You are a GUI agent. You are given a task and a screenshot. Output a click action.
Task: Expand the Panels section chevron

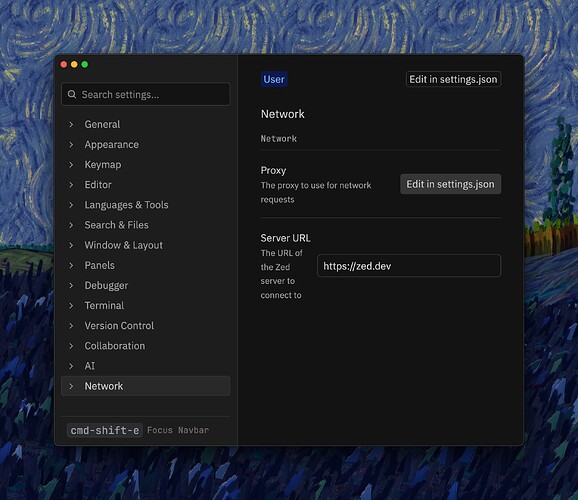71,265
